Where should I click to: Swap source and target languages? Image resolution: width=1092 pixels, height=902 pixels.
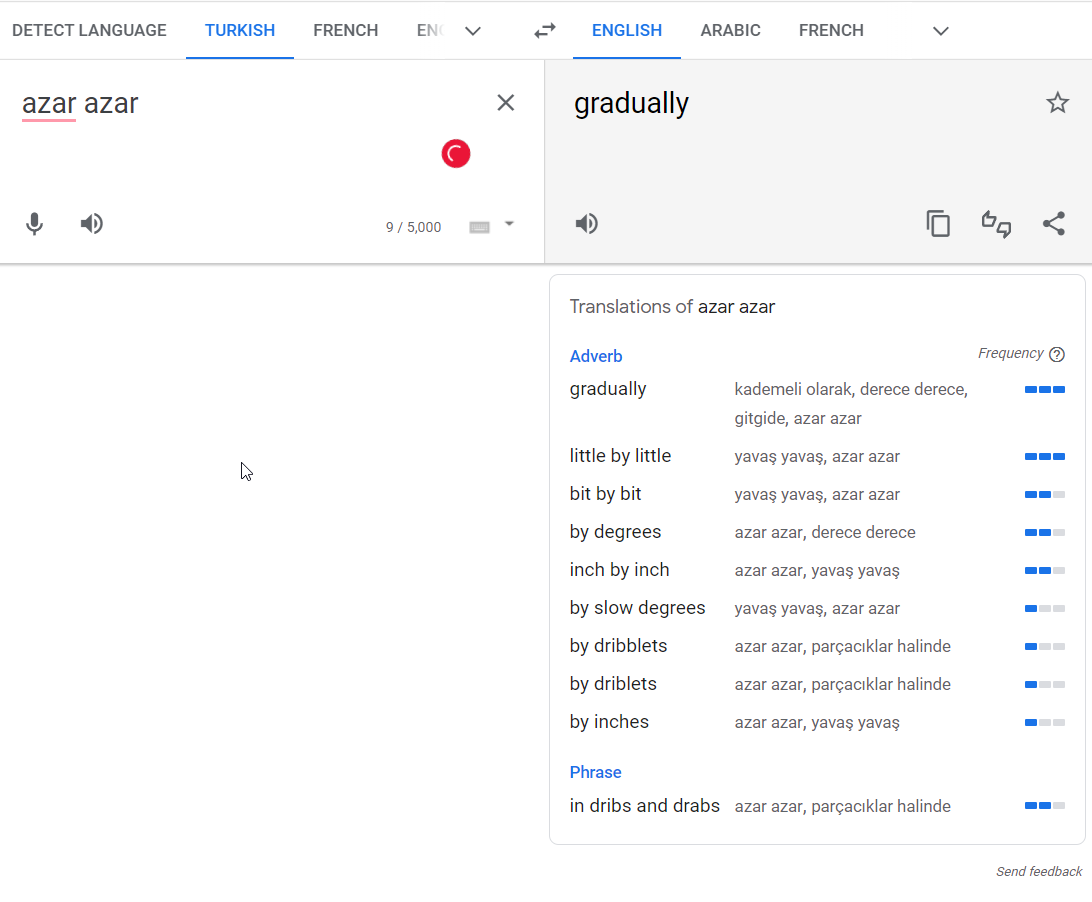(x=544, y=31)
